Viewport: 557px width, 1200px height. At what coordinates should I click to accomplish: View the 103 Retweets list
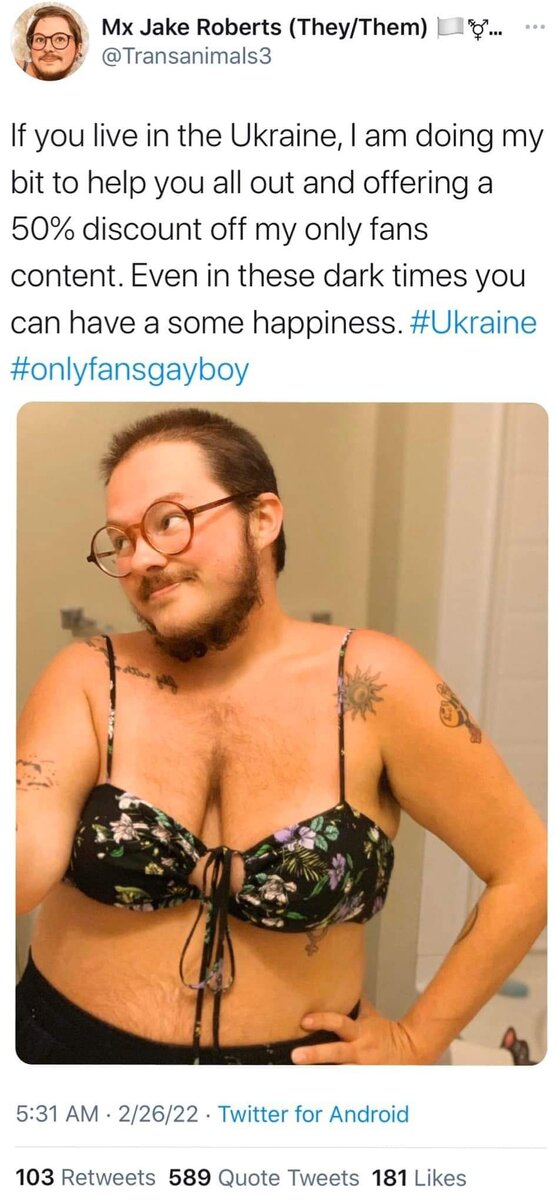click(85, 1177)
